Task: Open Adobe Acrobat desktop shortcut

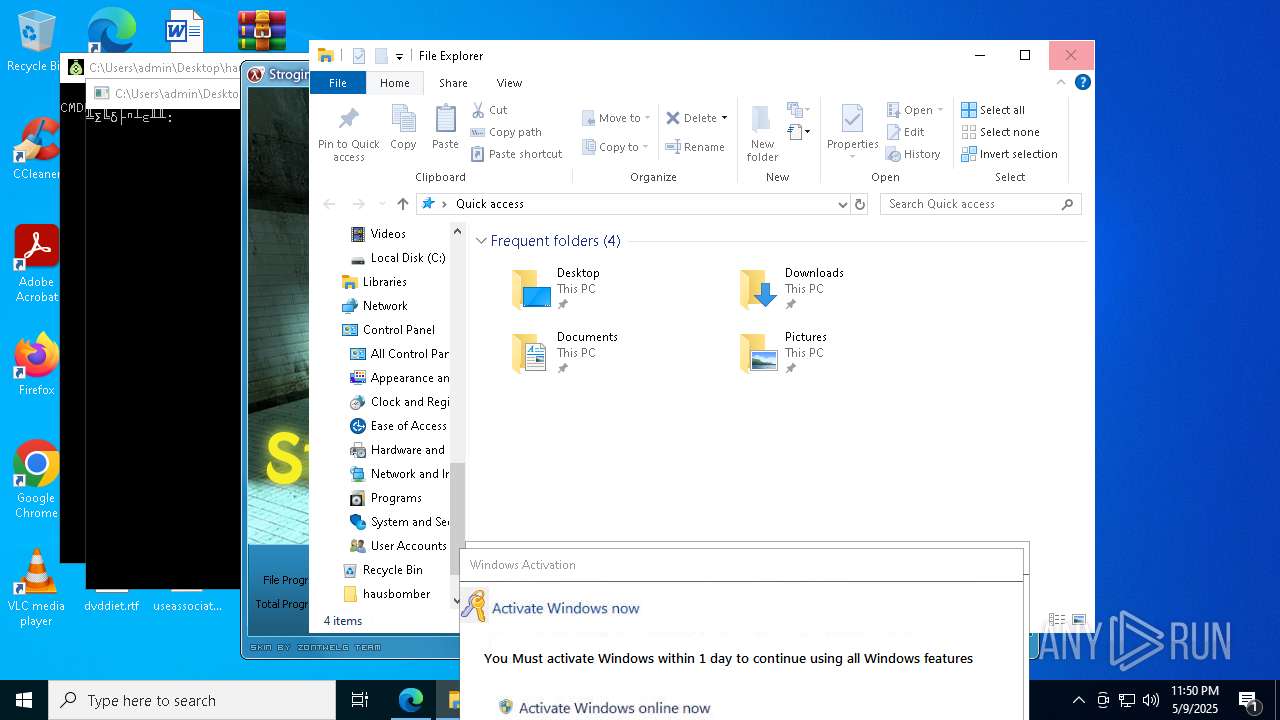Action: (x=36, y=264)
